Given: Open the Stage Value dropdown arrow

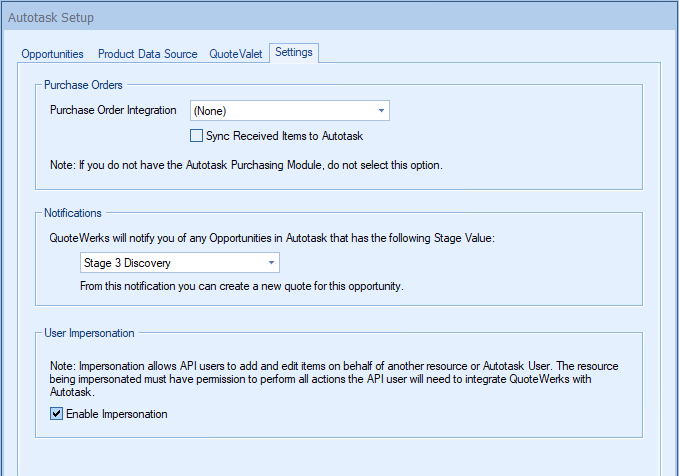Looking at the screenshot, I should (x=271, y=263).
